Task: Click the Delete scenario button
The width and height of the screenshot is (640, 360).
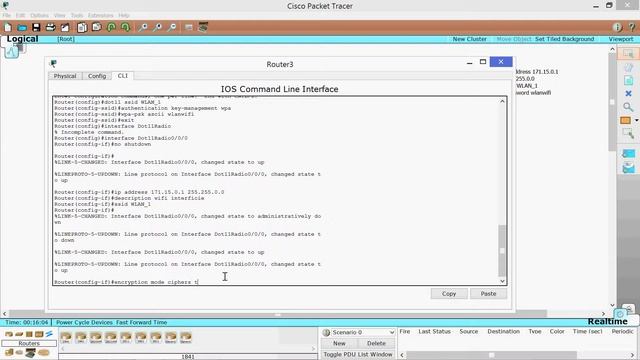Action: [376, 343]
